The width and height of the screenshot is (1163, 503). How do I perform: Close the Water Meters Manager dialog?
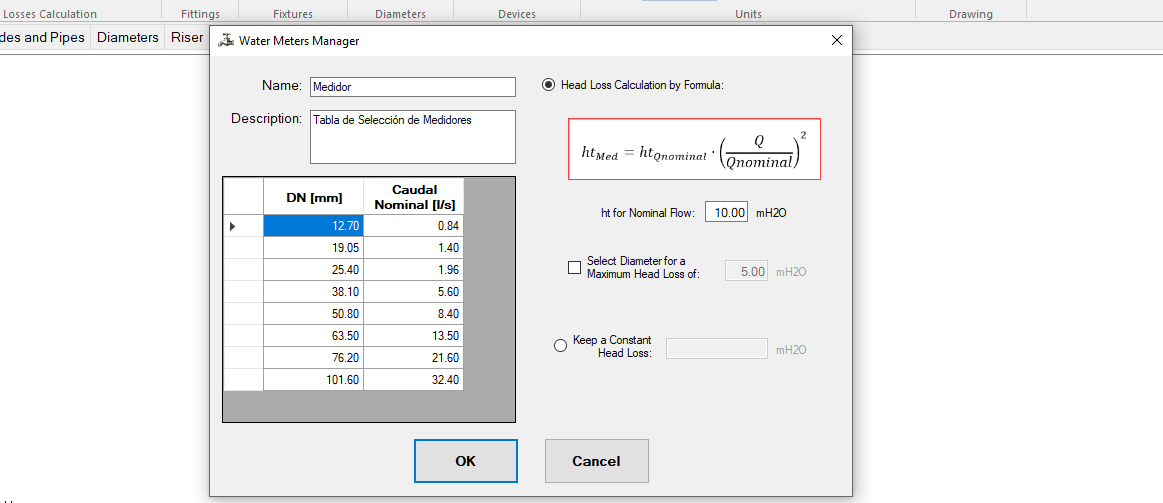click(x=836, y=40)
